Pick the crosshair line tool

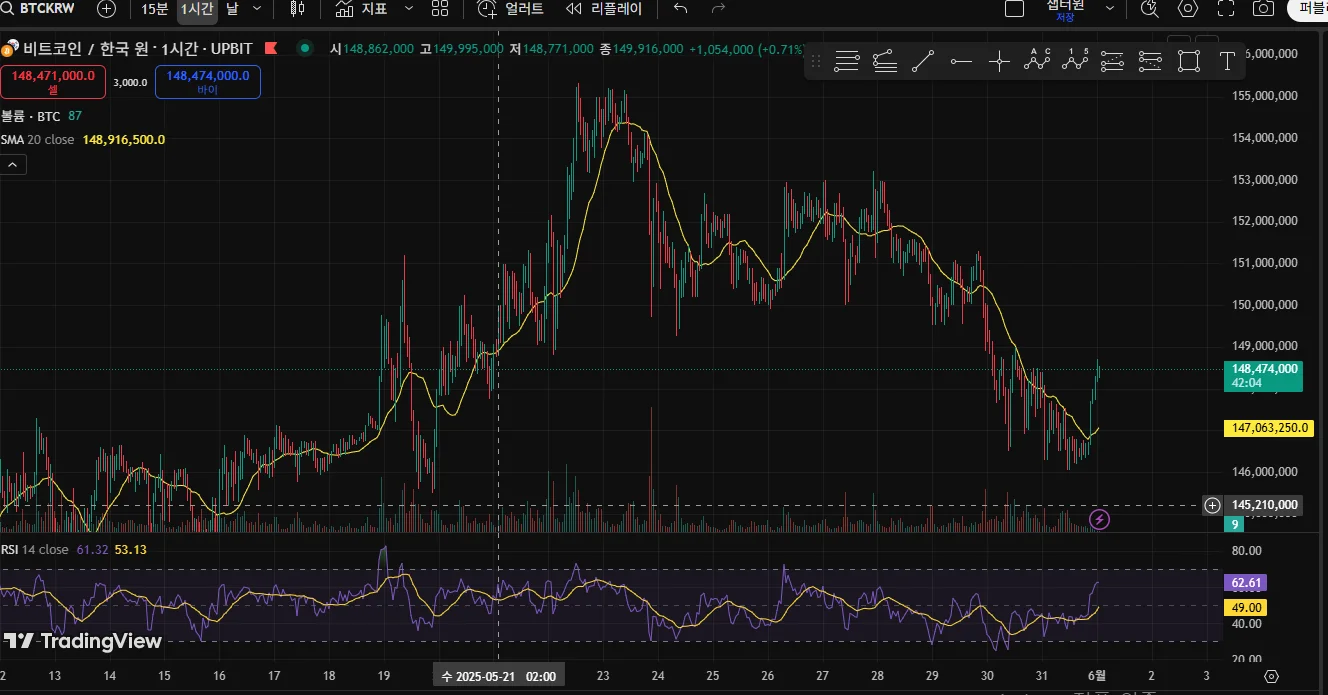(x=999, y=62)
